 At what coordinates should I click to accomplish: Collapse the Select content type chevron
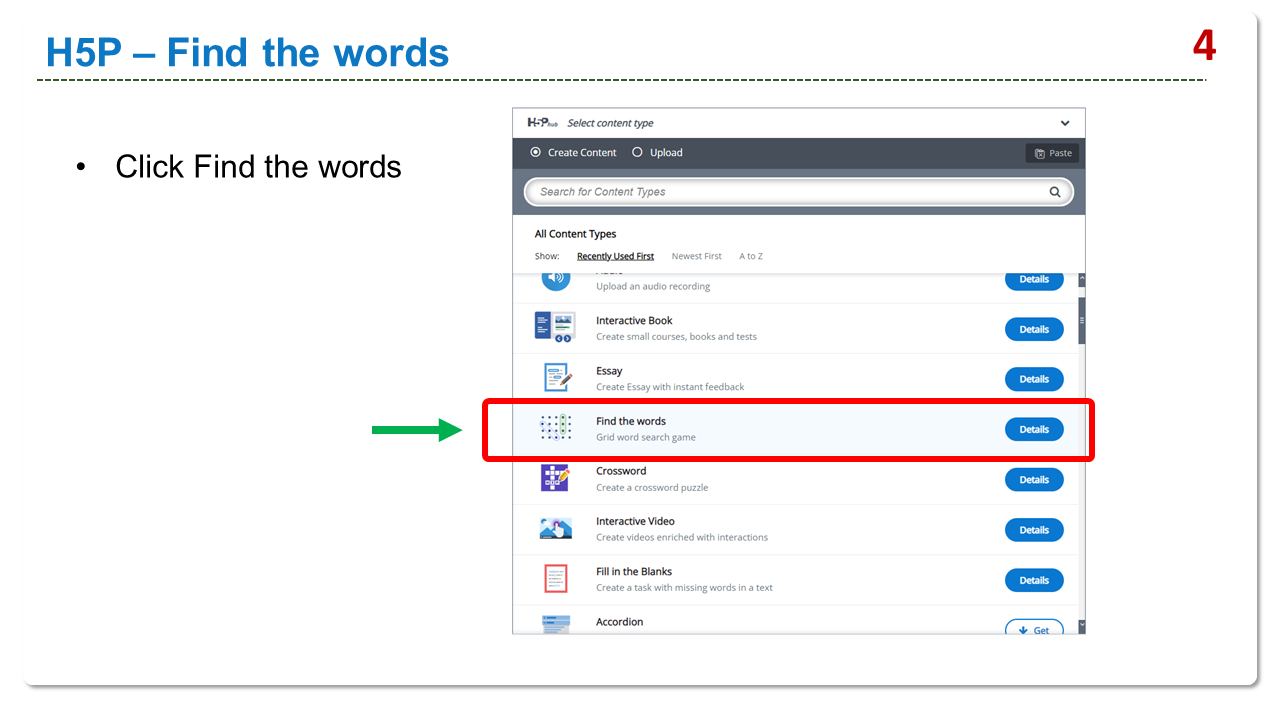1065,123
